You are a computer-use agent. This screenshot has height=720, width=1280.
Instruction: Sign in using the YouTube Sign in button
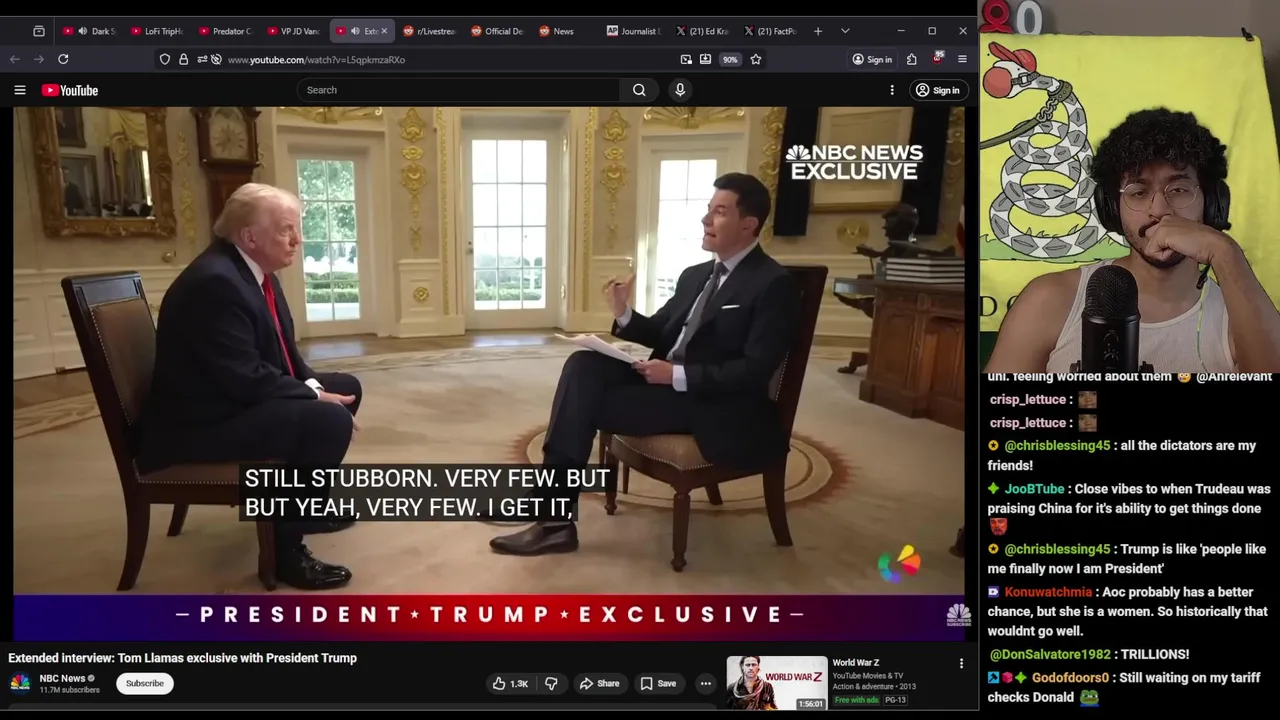[937, 90]
